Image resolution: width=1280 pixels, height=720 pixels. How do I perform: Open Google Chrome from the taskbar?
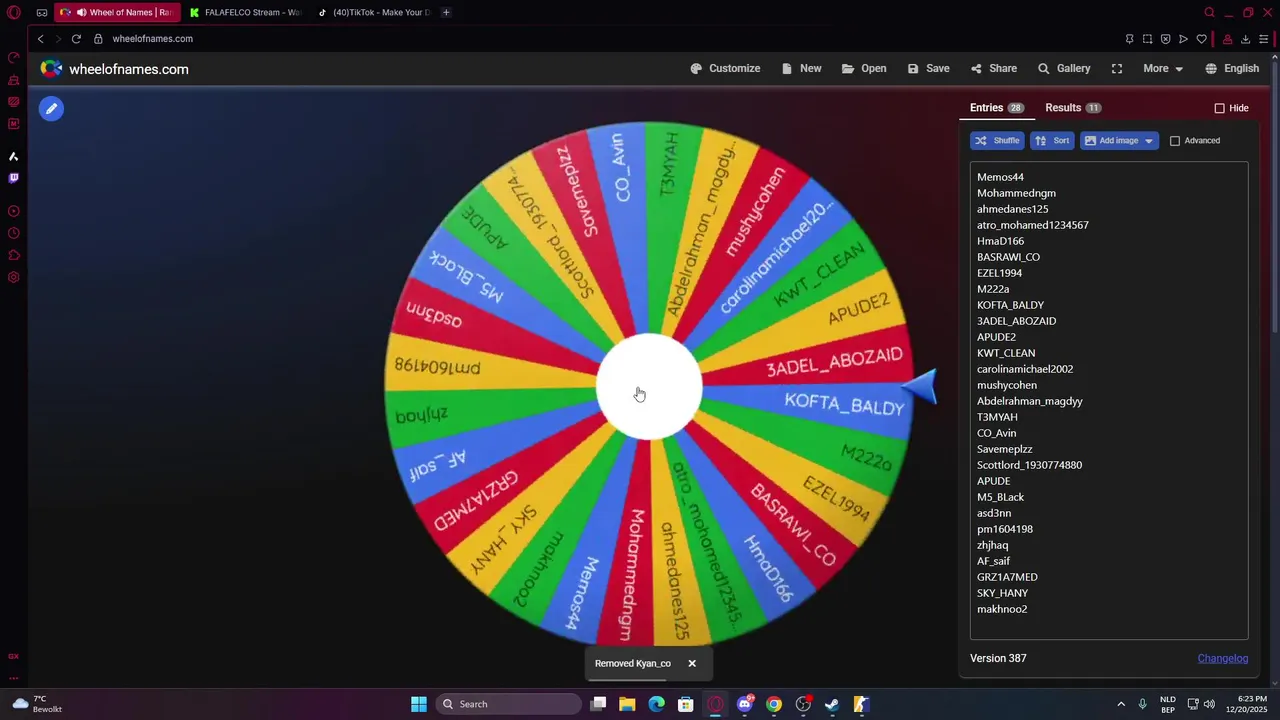point(774,704)
